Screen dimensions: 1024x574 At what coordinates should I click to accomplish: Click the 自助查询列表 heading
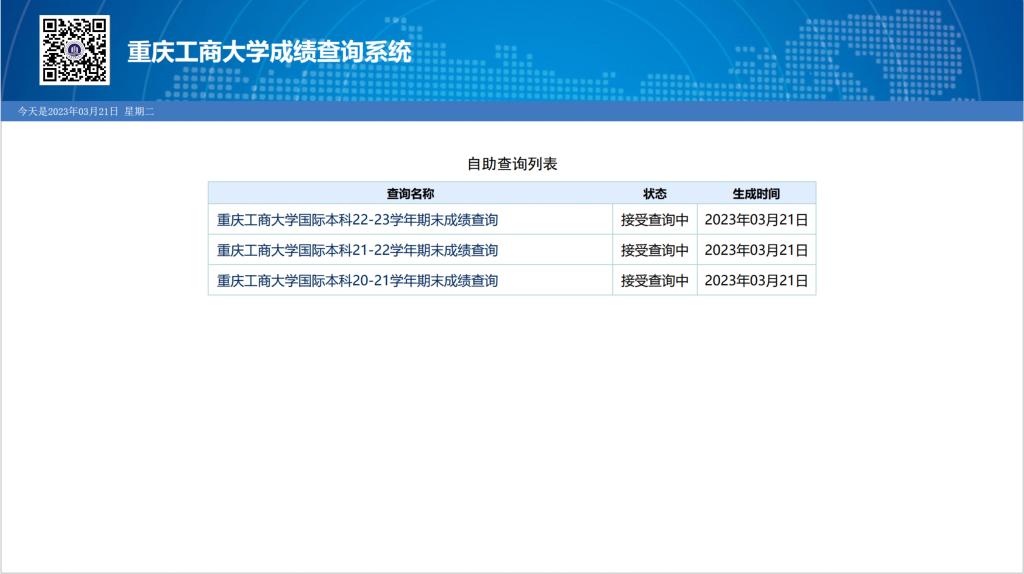click(x=512, y=164)
